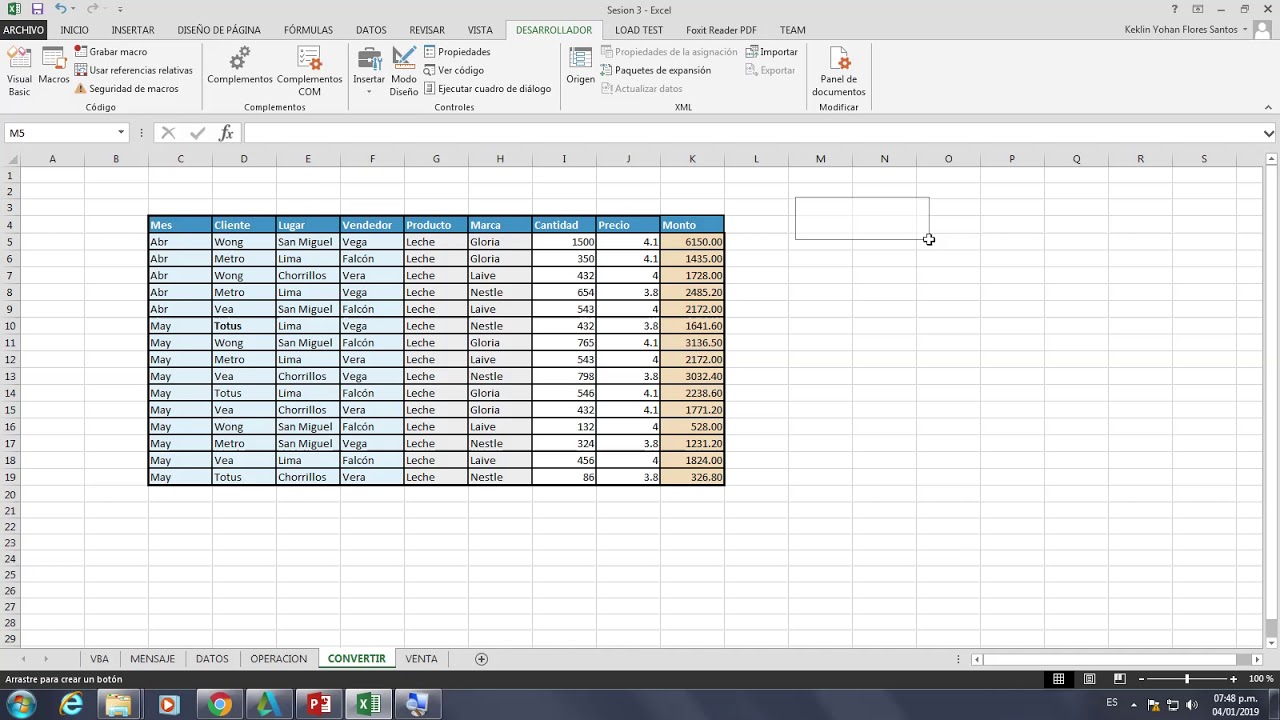This screenshot has width=1280, height=720.
Task: Click the Windows Start button
Action: 21,705
